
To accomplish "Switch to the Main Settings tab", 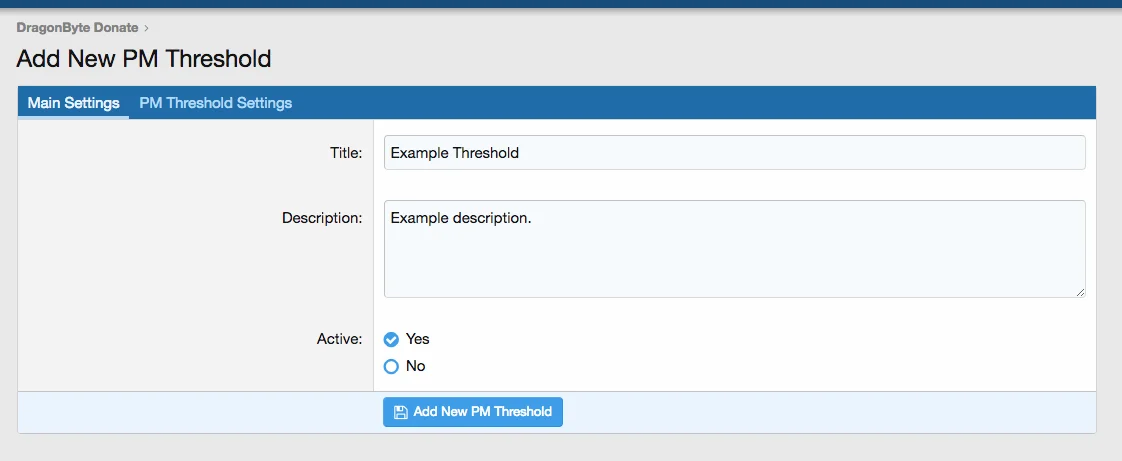I will [73, 103].
